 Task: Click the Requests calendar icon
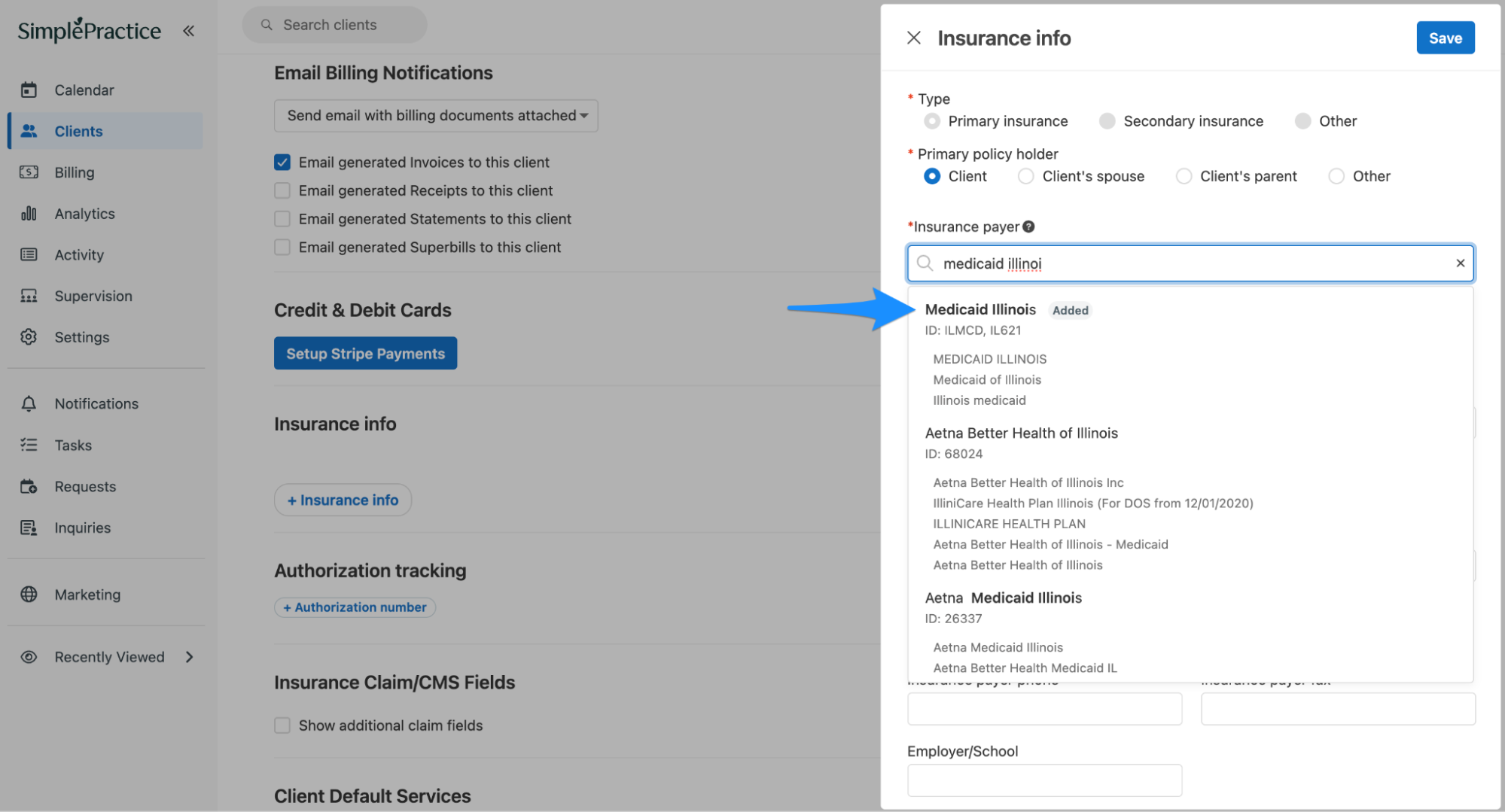tap(29, 487)
